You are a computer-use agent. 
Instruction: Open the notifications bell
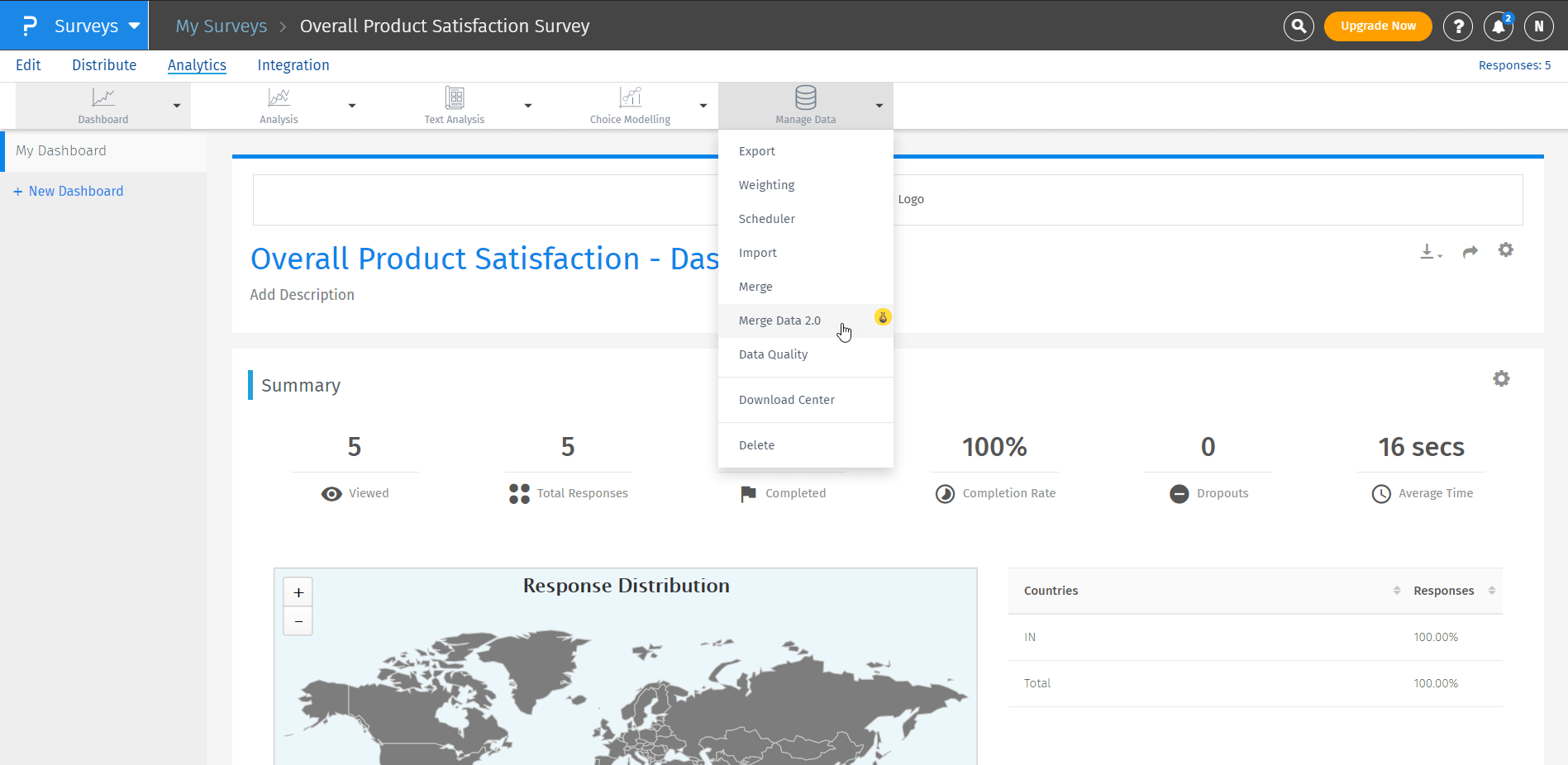coord(1498,26)
